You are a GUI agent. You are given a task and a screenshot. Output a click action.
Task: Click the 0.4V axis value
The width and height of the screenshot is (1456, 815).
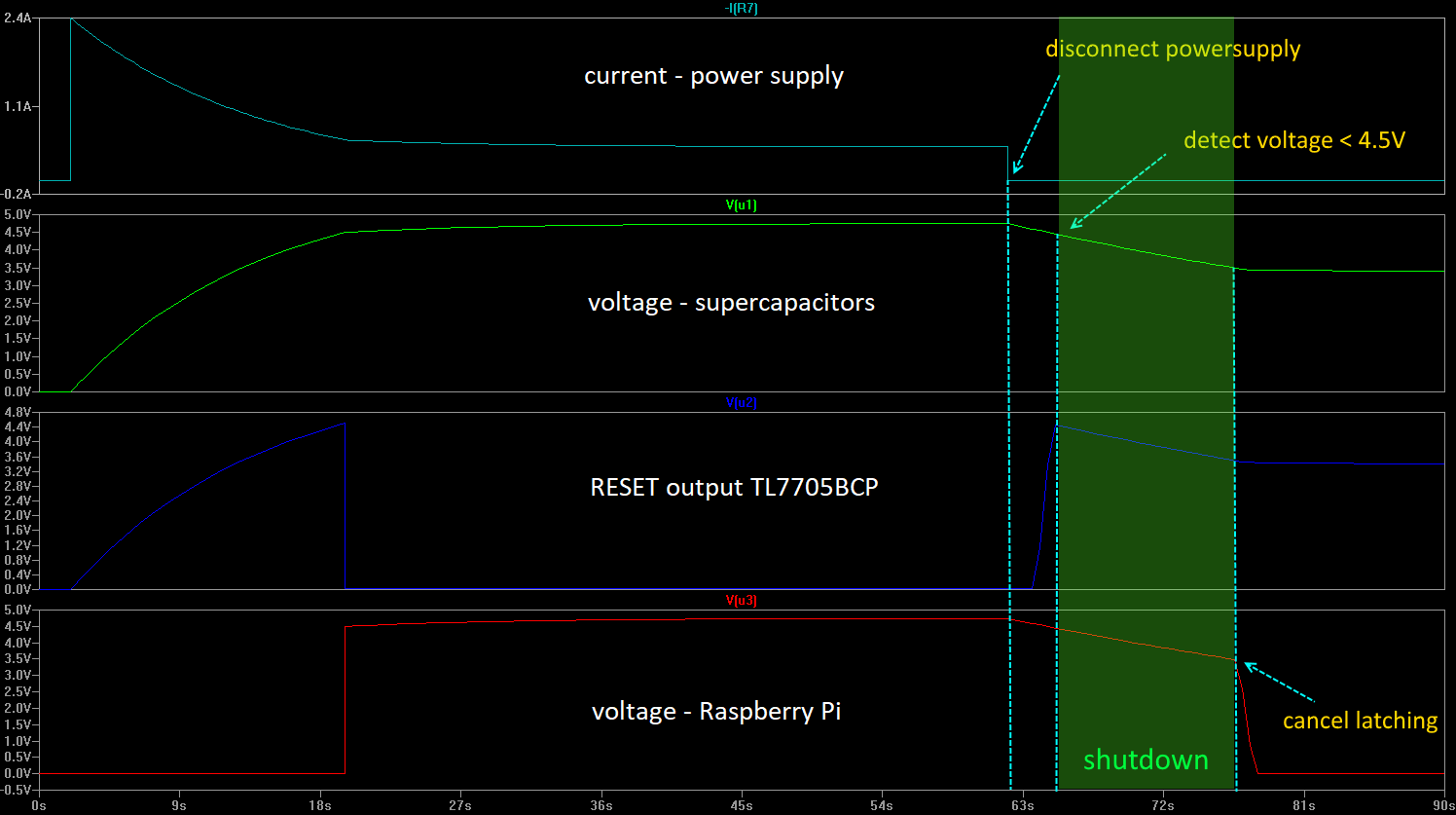tap(18, 574)
